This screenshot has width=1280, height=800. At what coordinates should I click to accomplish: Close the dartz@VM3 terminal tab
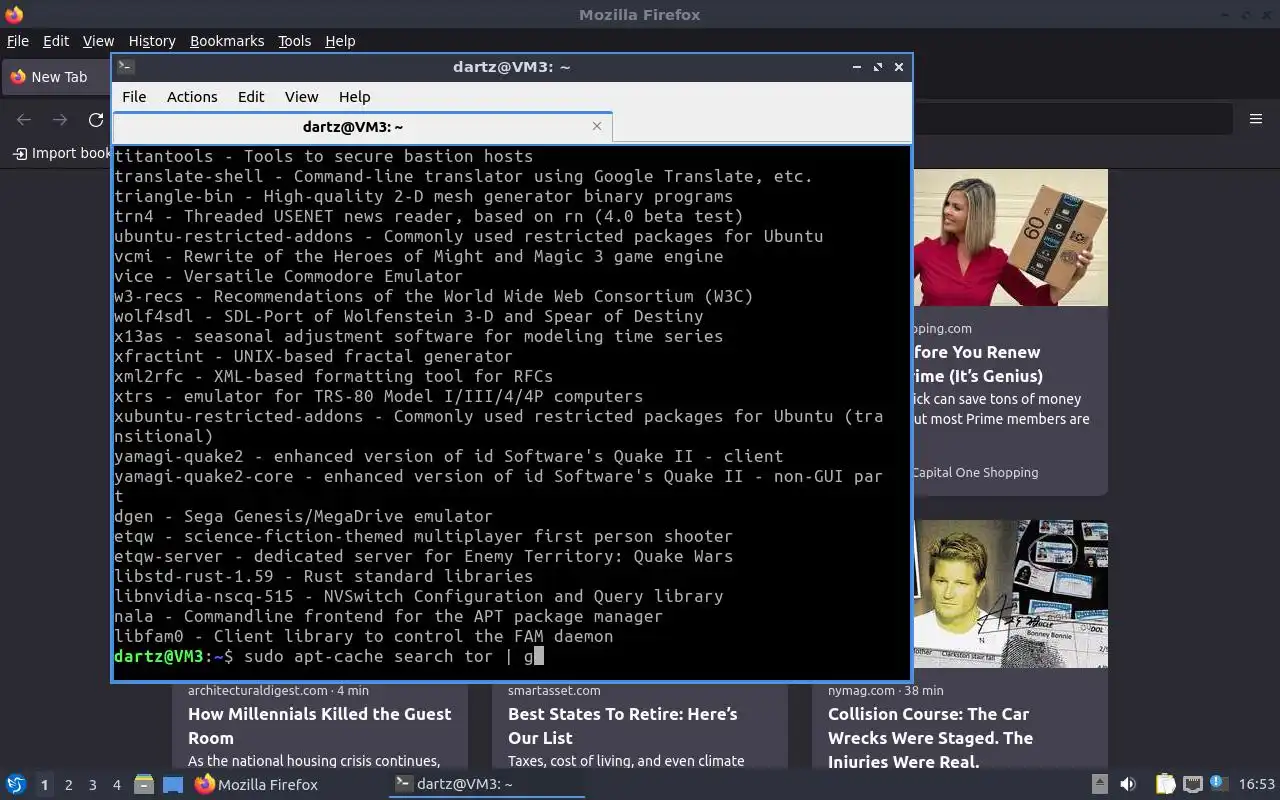coord(597,126)
